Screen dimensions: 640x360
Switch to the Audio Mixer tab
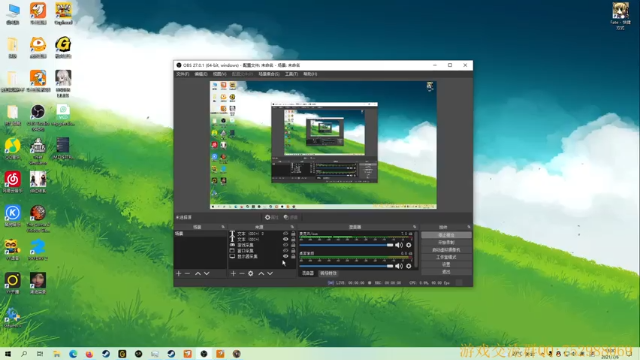308,273
